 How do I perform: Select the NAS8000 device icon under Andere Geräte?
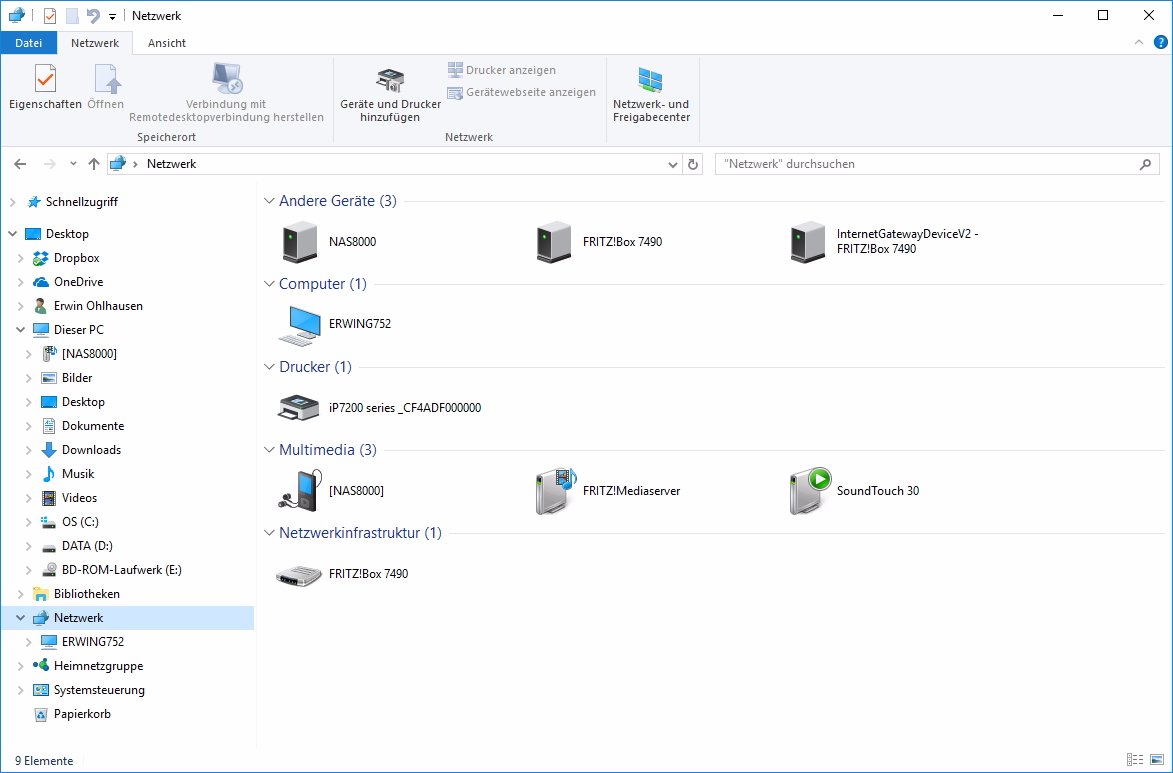[300, 242]
